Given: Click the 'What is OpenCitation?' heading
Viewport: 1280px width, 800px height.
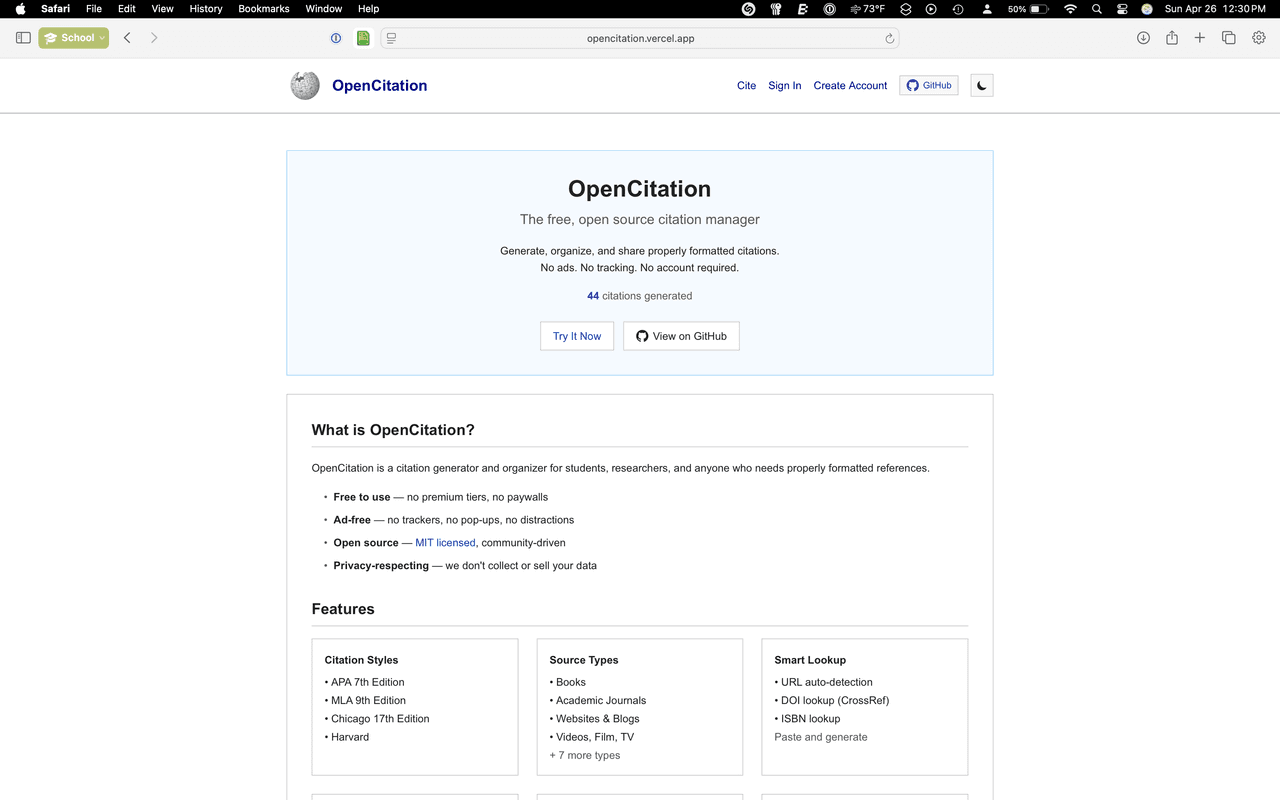Looking at the screenshot, I should [393, 430].
